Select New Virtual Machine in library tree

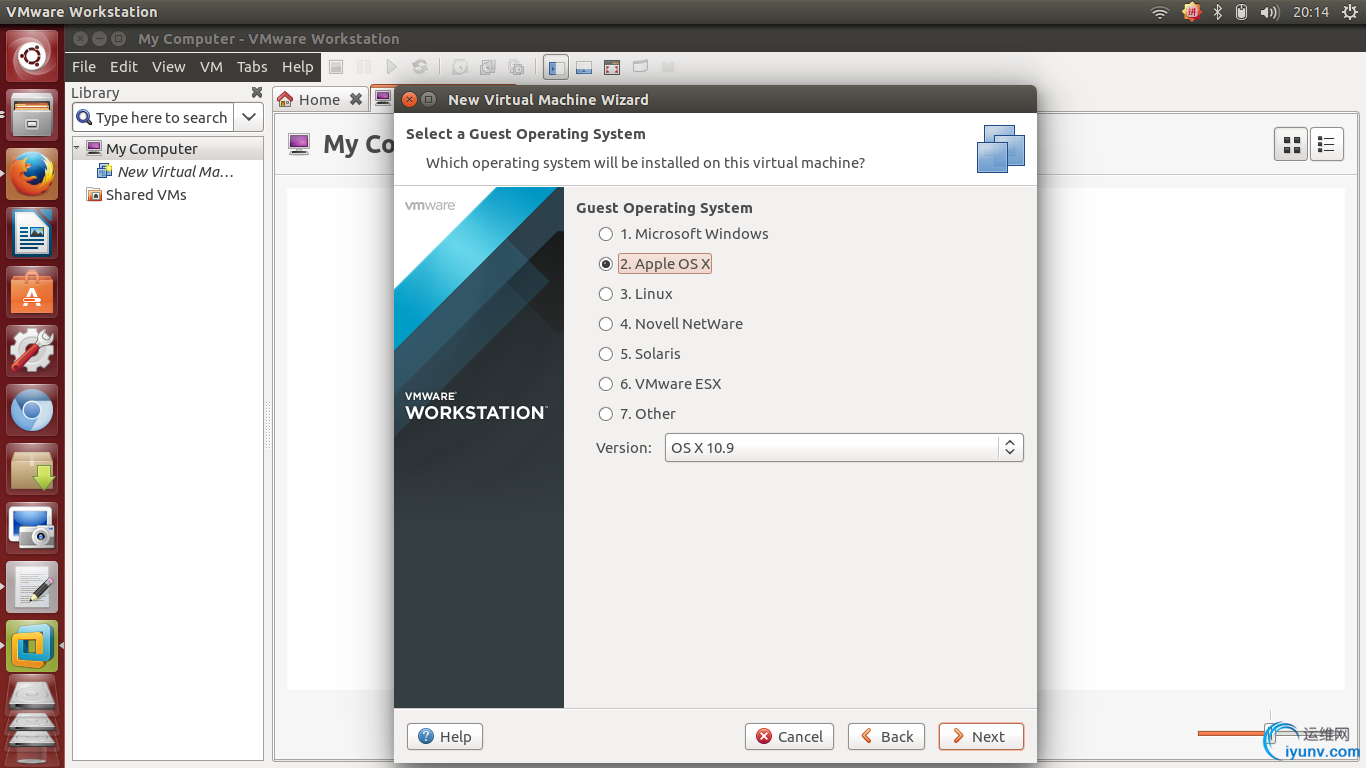[x=166, y=172]
